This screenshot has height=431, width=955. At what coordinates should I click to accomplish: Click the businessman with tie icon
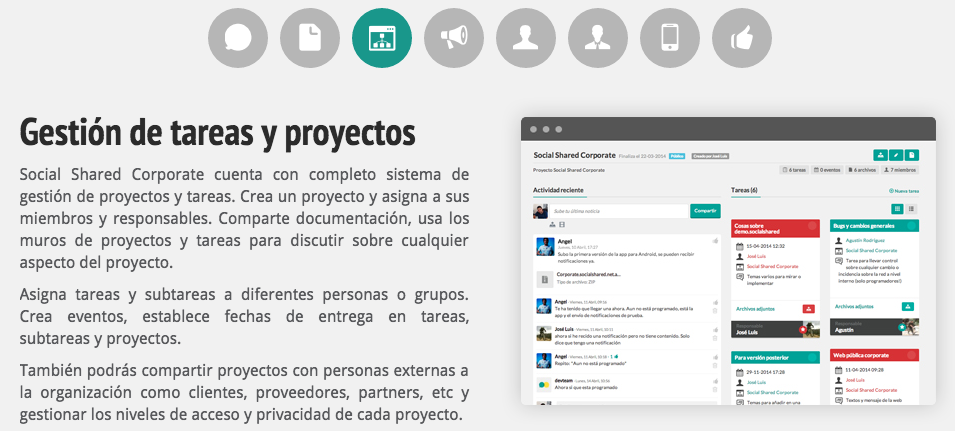[598, 38]
